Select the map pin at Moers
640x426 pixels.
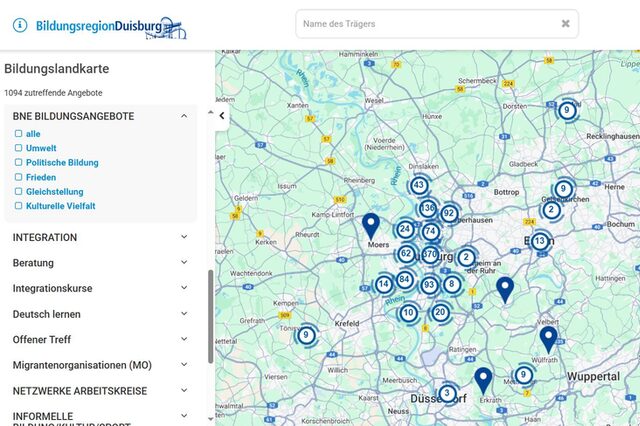click(x=371, y=226)
